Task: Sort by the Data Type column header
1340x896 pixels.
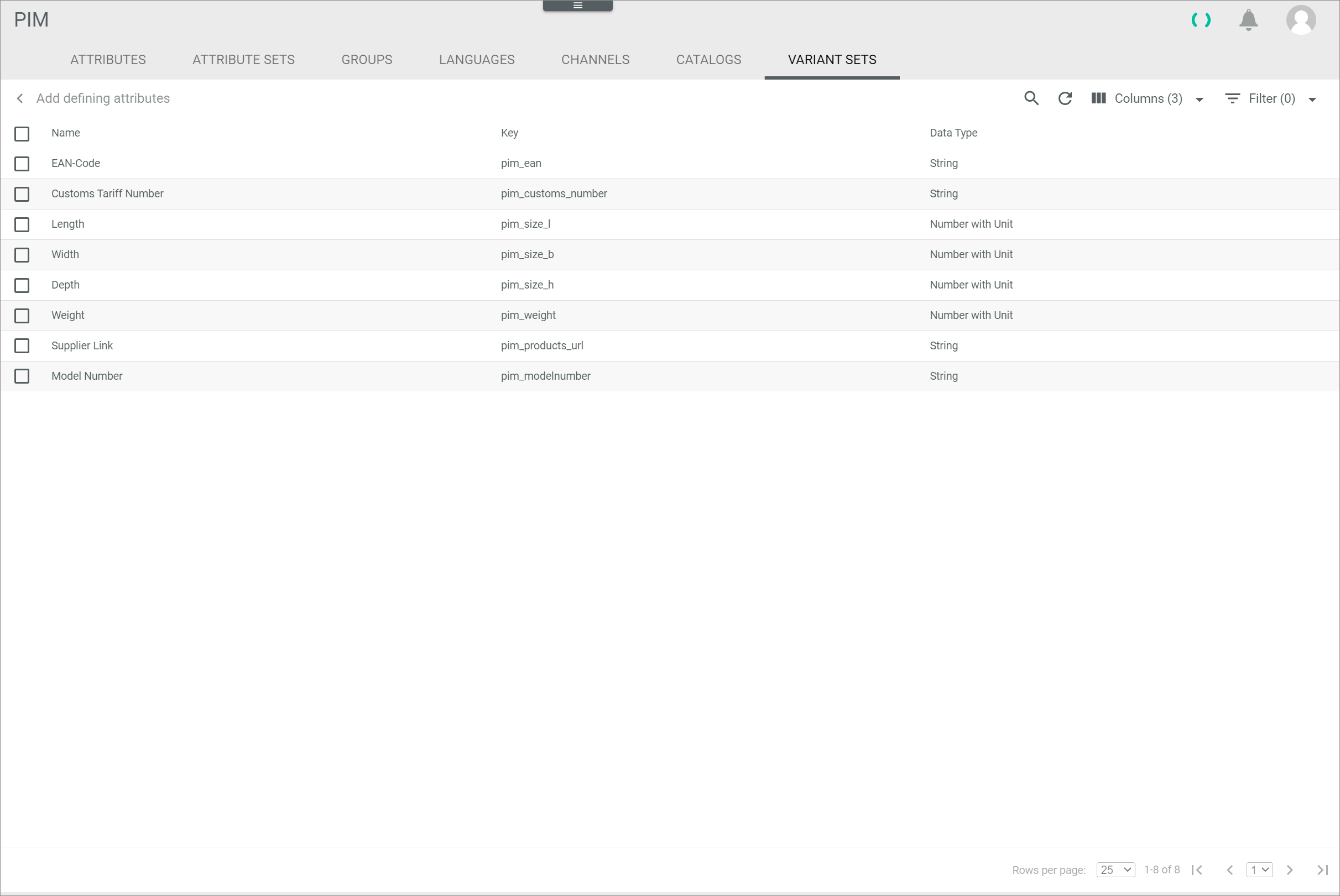Action: pos(953,133)
